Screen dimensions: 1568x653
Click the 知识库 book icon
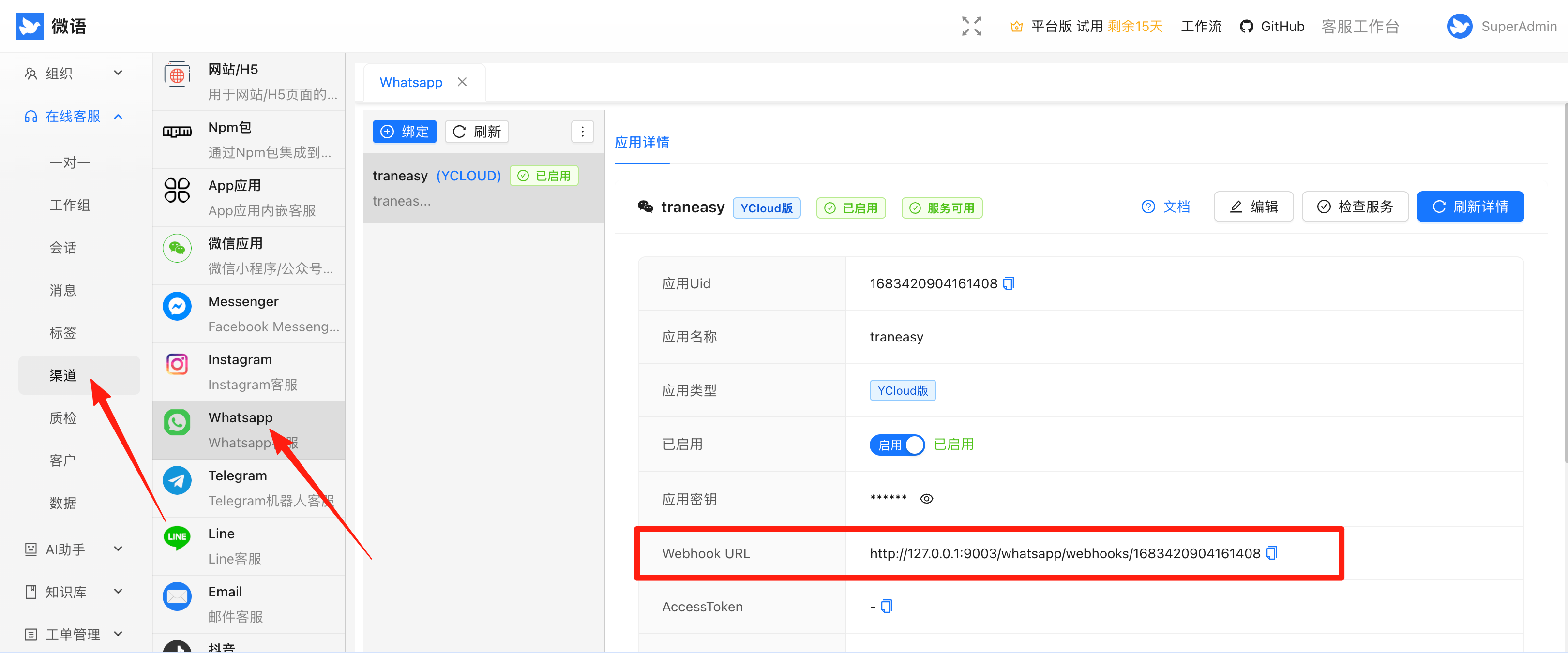30,592
